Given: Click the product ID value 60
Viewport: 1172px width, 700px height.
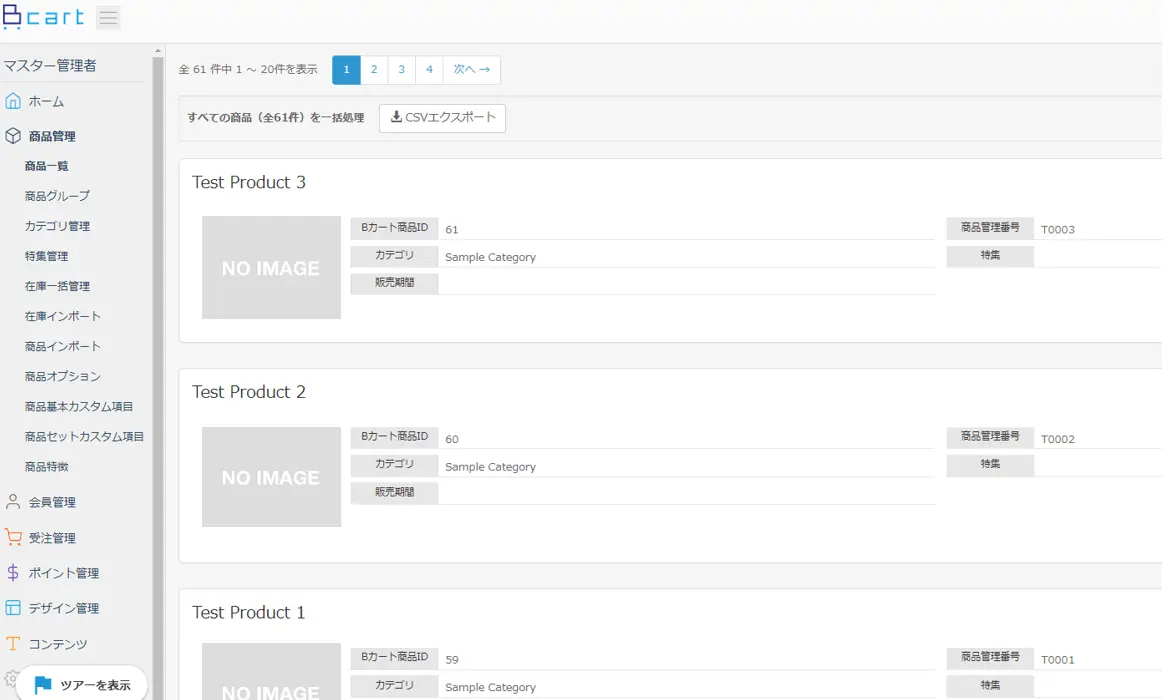Looking at the screenshot, I should tap(451, 439).
